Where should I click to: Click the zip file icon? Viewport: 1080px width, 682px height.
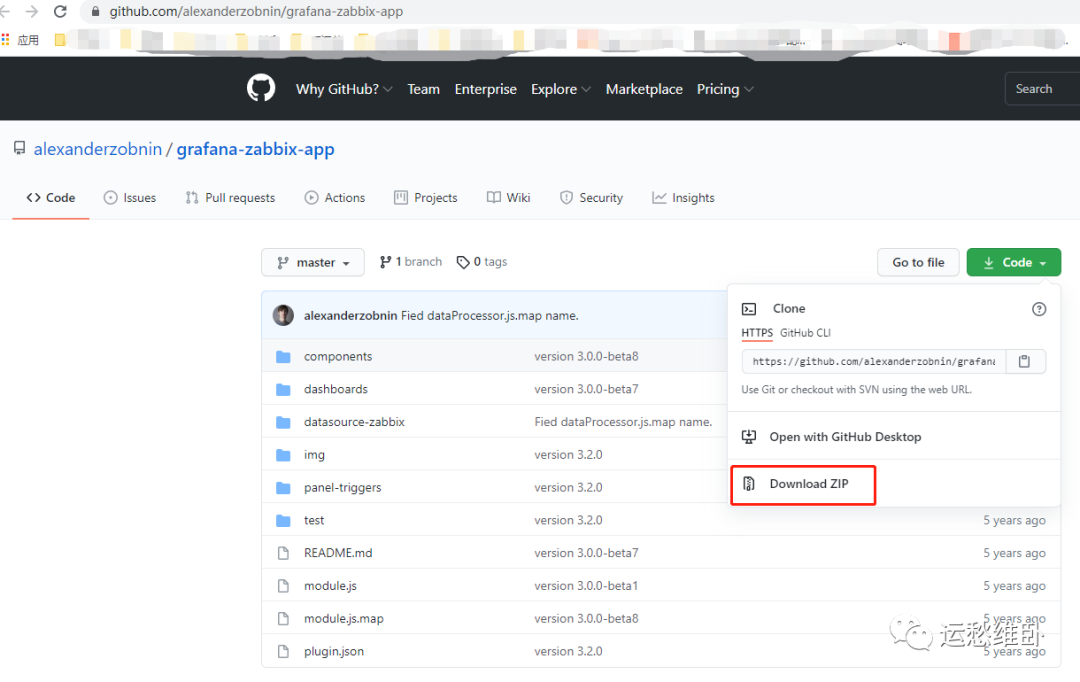749,484
